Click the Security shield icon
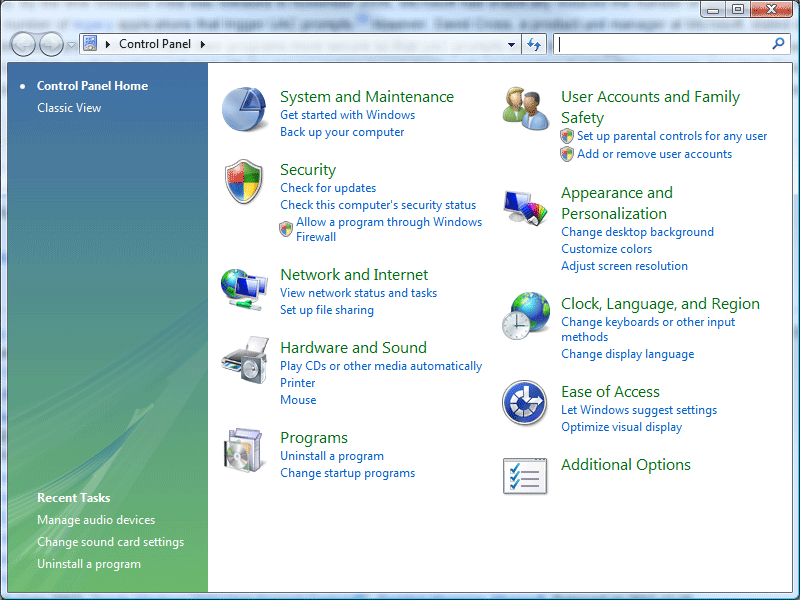Viewport: 800px width, 600px height. click(x=244, y=182)
